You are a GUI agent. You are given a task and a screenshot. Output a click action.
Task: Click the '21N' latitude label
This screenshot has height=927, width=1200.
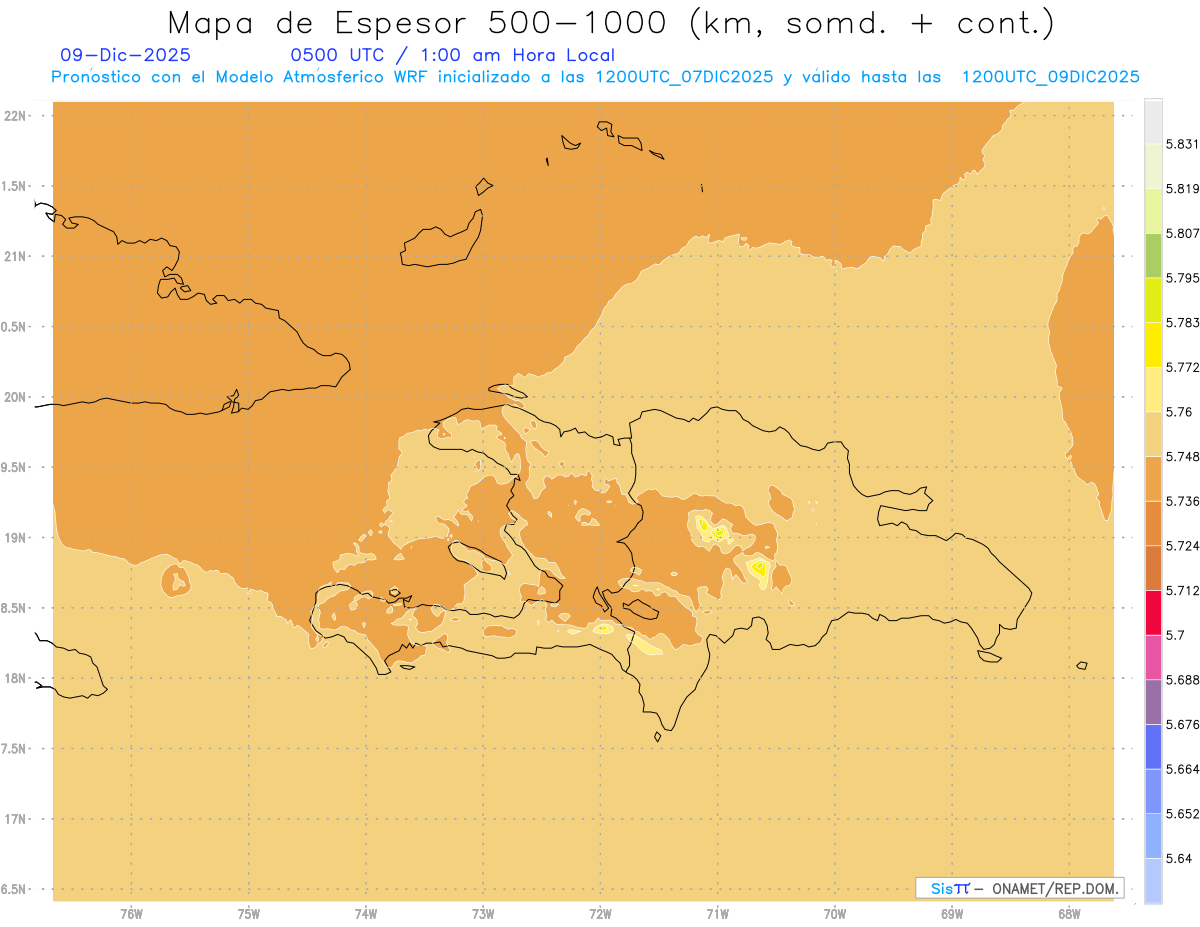pyautogui.click(x=15, y=256)
